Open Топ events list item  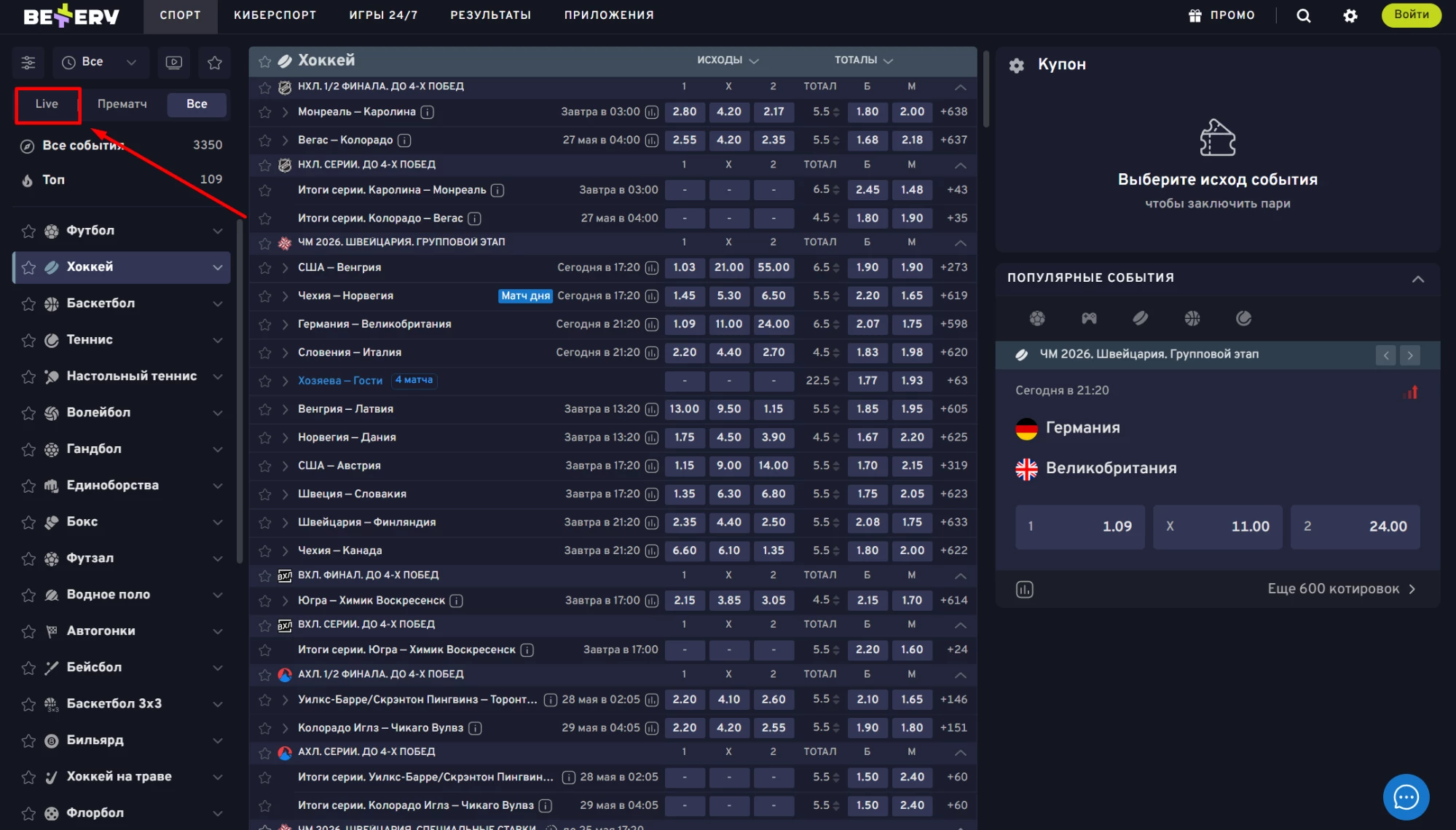coord(122,180)
